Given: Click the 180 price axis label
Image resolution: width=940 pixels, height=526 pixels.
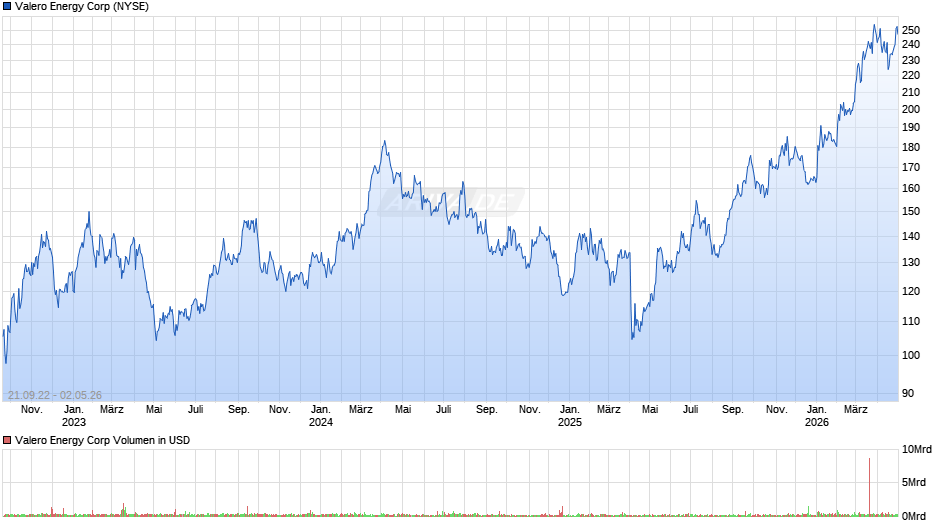Looking at the screenshot, I should click(911, 148).
